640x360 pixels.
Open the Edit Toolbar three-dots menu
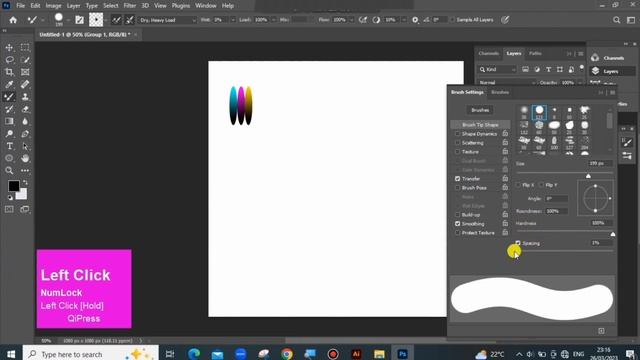point(25,171)
